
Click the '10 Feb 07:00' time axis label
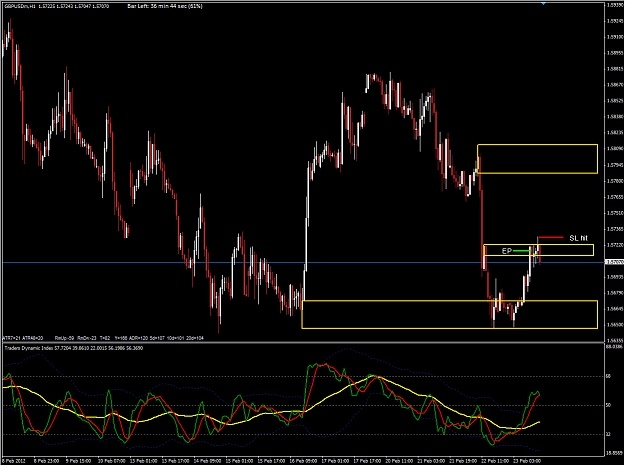(x=112, y=461)
